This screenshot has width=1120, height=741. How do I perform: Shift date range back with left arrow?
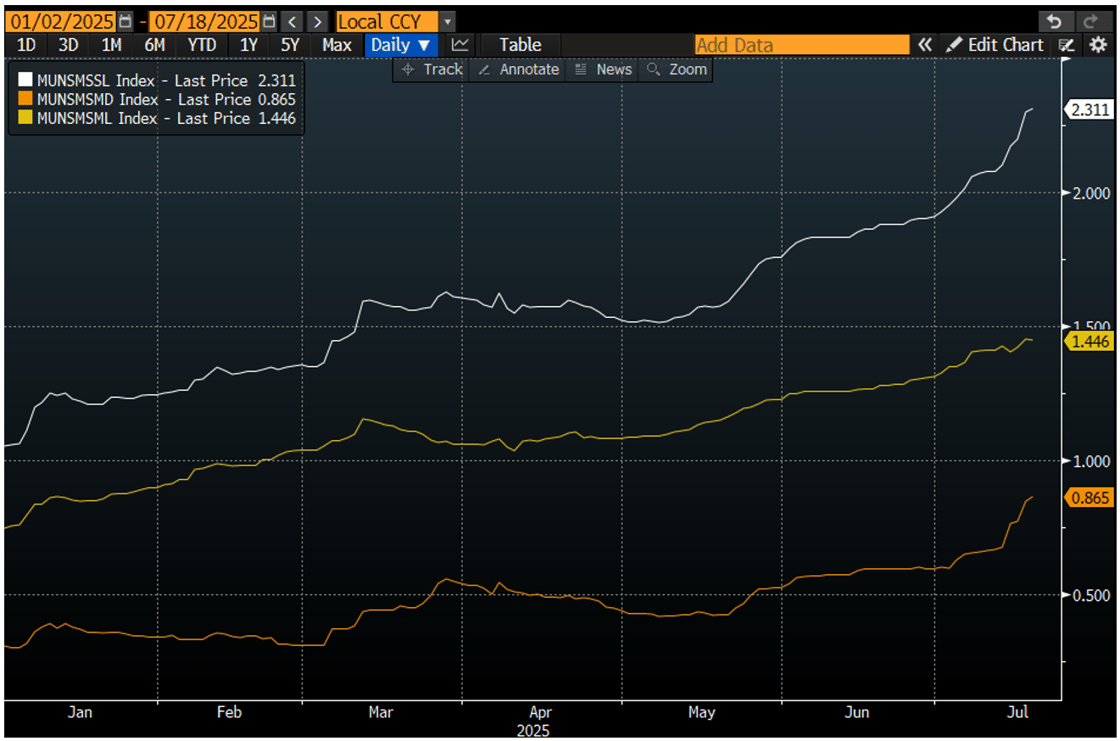(290, 21)
